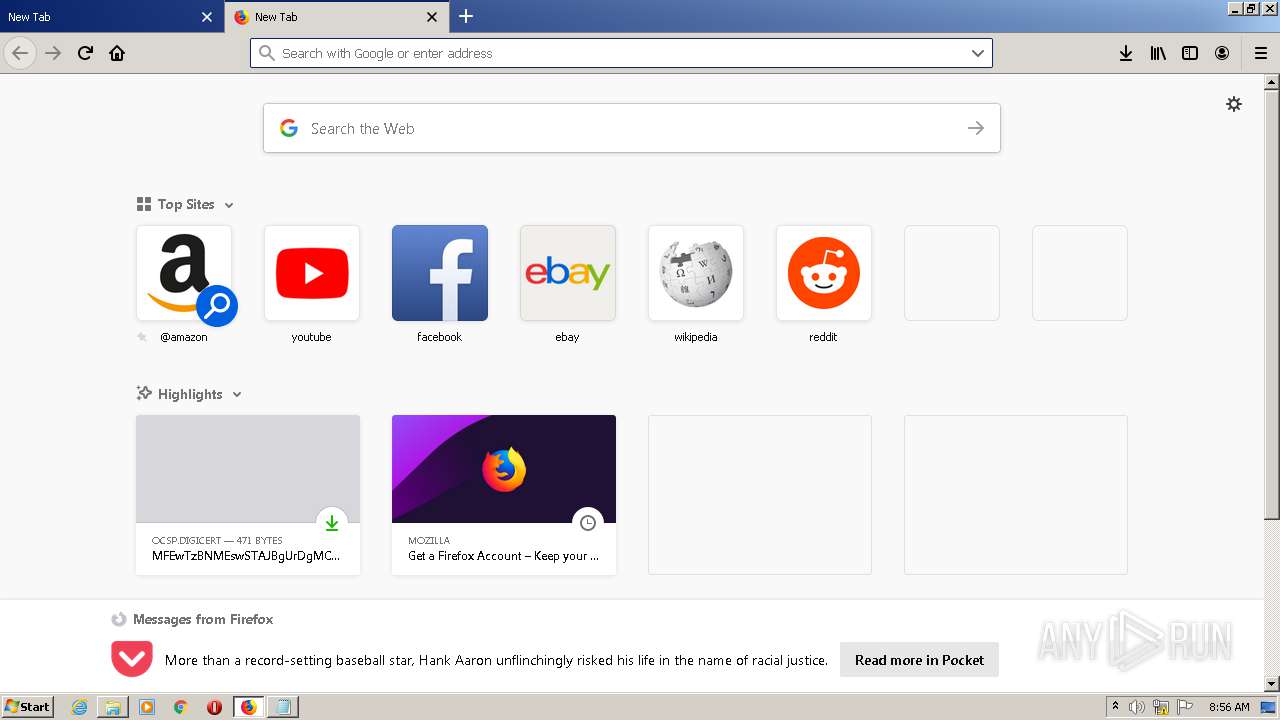Screen dimensions: 1280x720
Task: Show hidden system tray icons arrow
Action: [1115, 707]
